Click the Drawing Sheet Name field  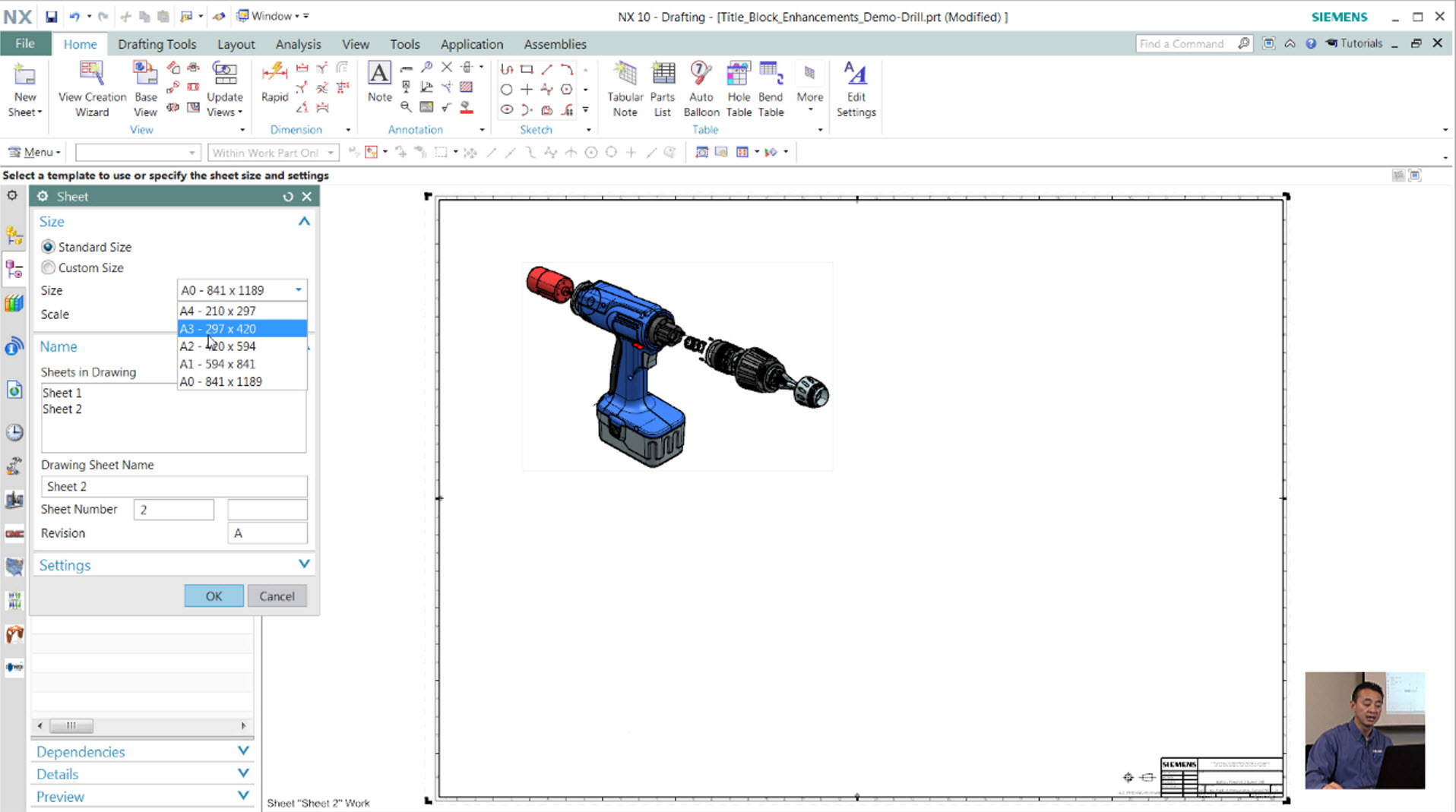[174, 487]
